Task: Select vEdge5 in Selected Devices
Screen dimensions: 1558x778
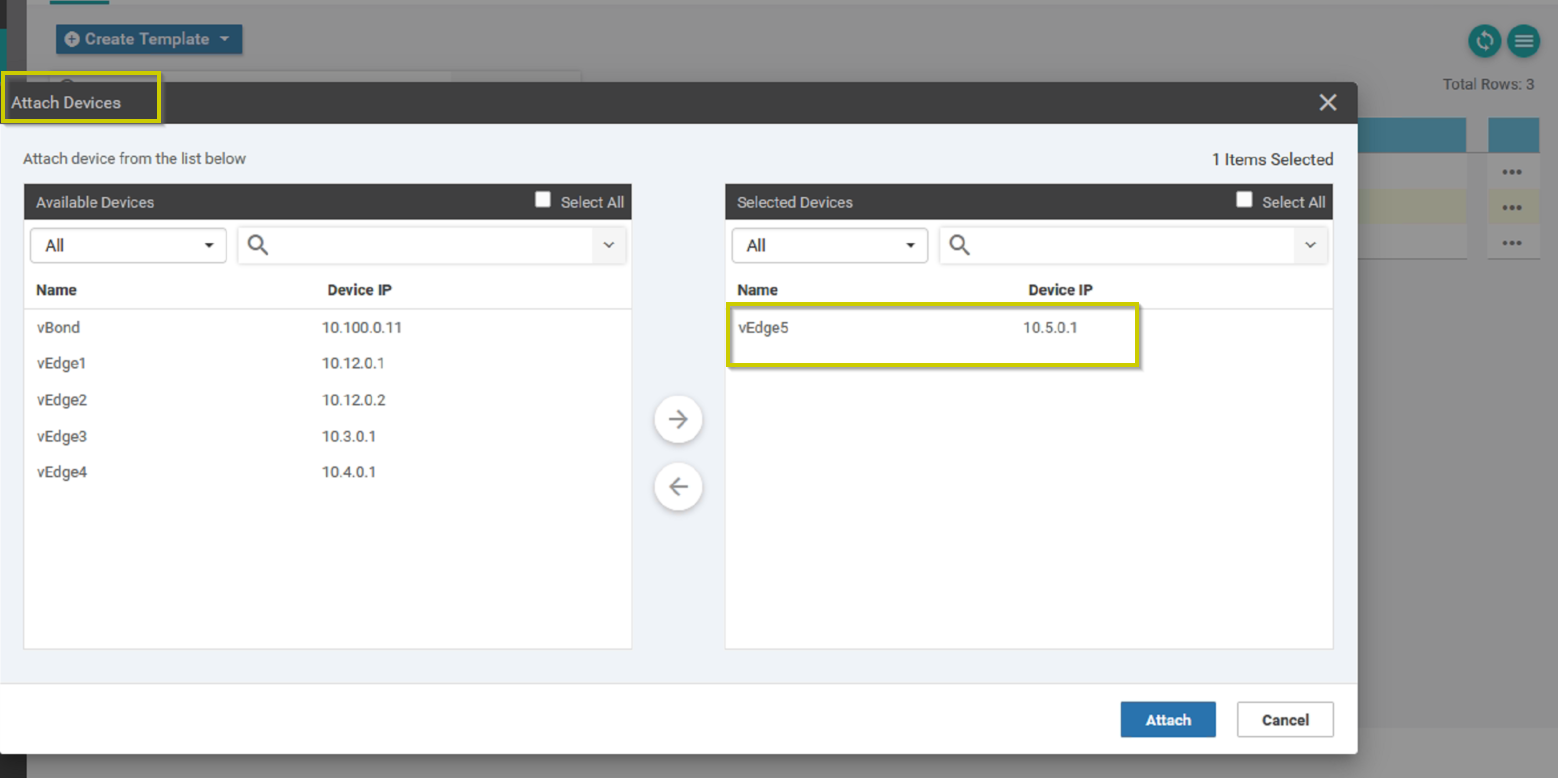Action: [1029, 327]
